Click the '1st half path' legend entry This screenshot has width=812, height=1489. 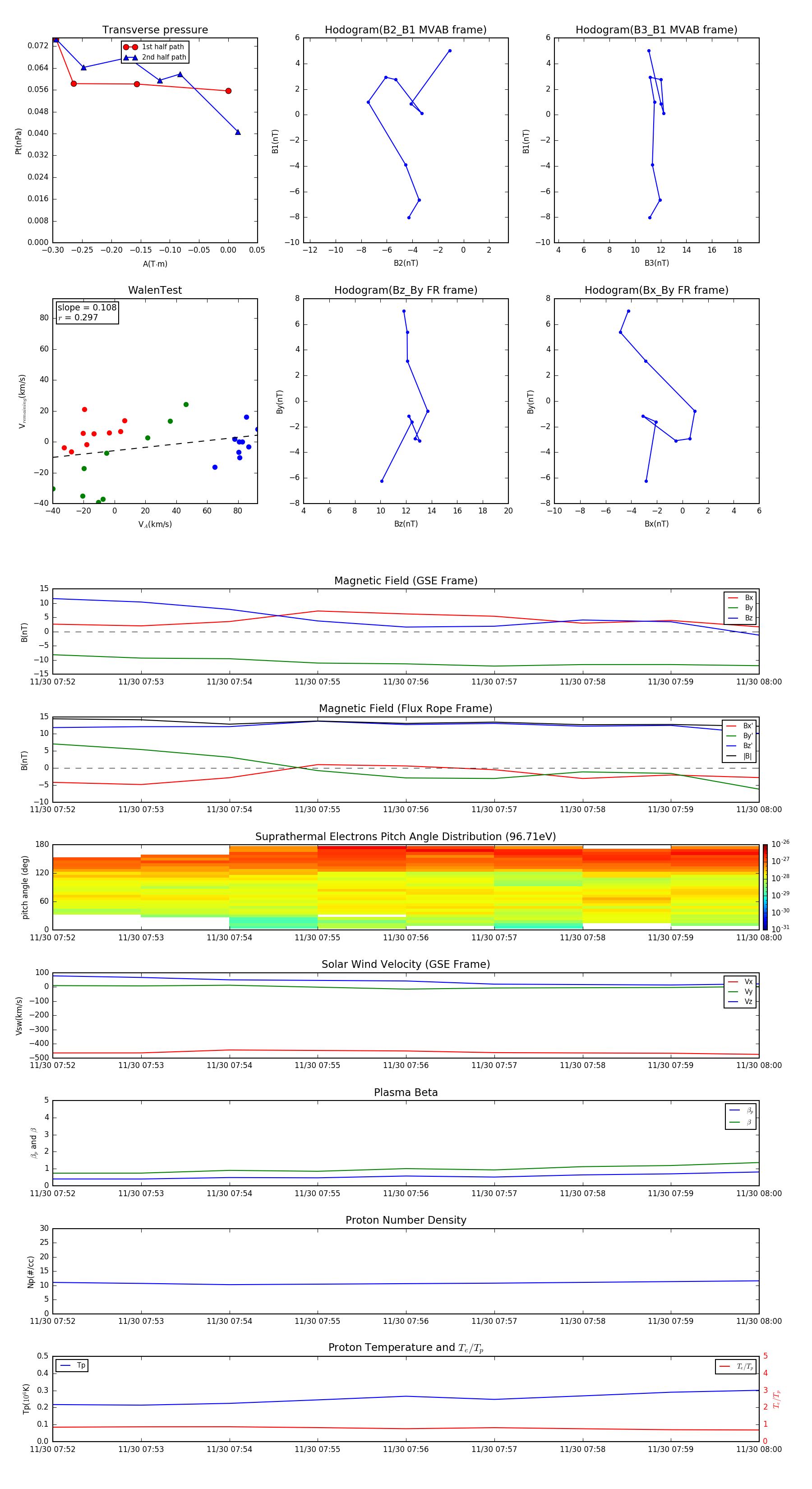pos(154,47)
